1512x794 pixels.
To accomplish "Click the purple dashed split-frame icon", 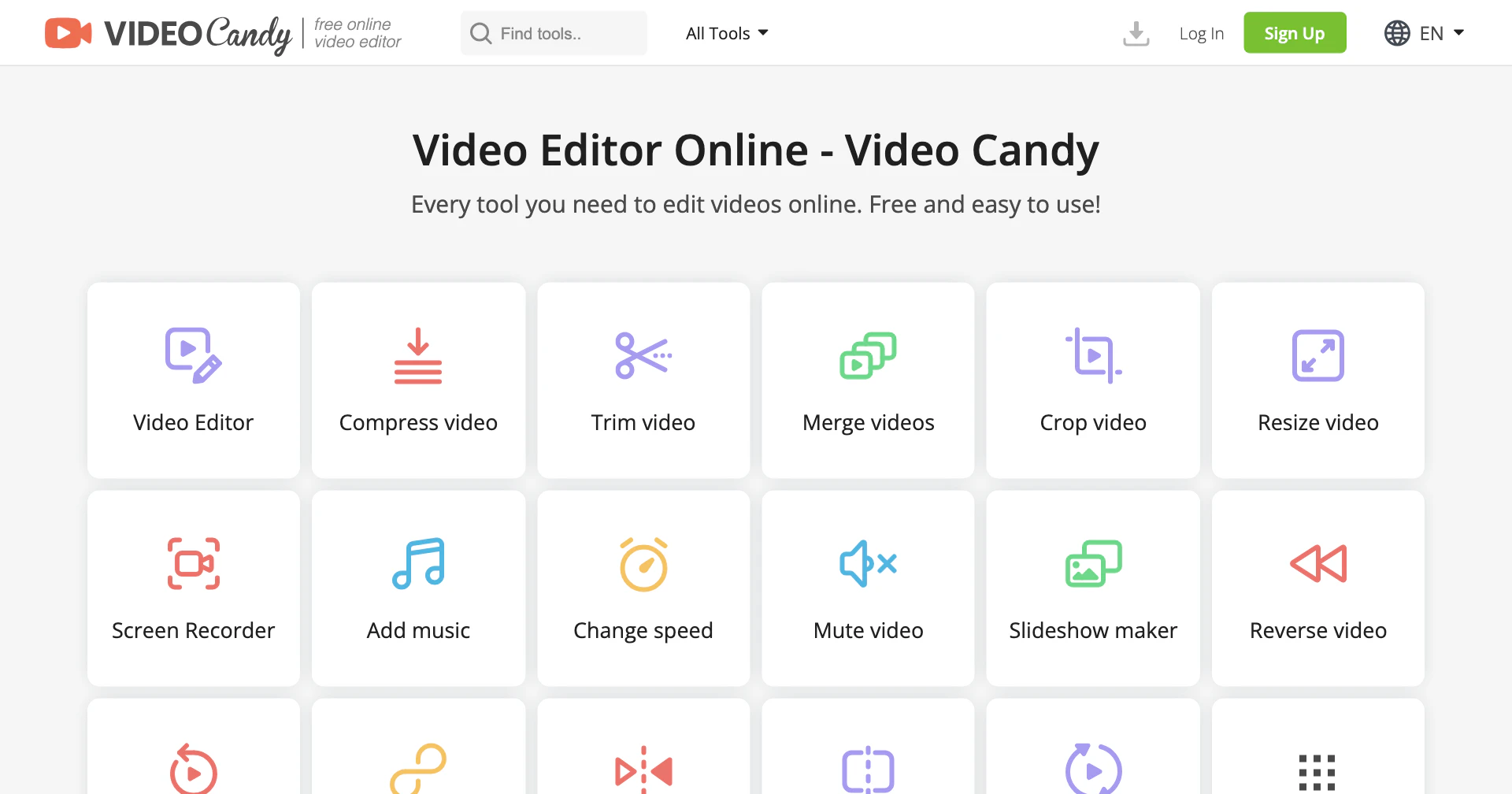I will coord(868,770).
